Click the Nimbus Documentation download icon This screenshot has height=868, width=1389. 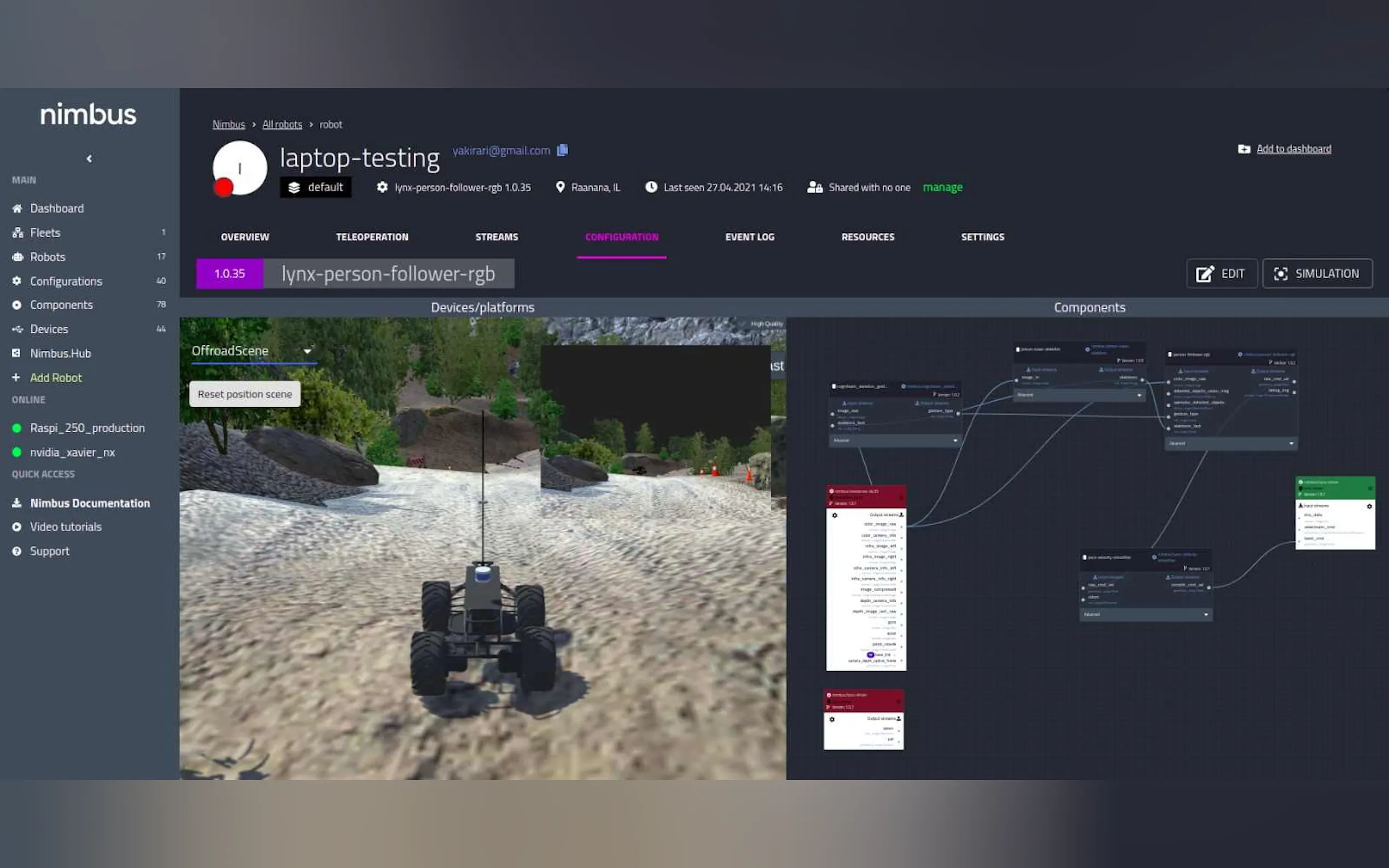(16, 503)
